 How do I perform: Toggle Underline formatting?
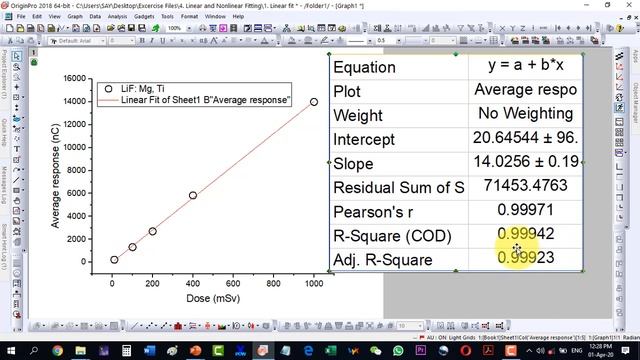(x=162, y=41)
